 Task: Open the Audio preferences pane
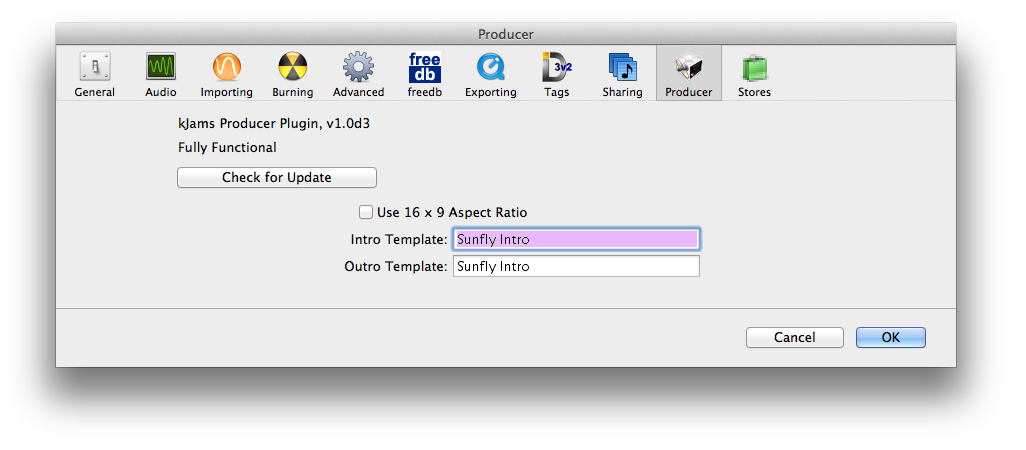pyautogui.click(x=160, y=75)
